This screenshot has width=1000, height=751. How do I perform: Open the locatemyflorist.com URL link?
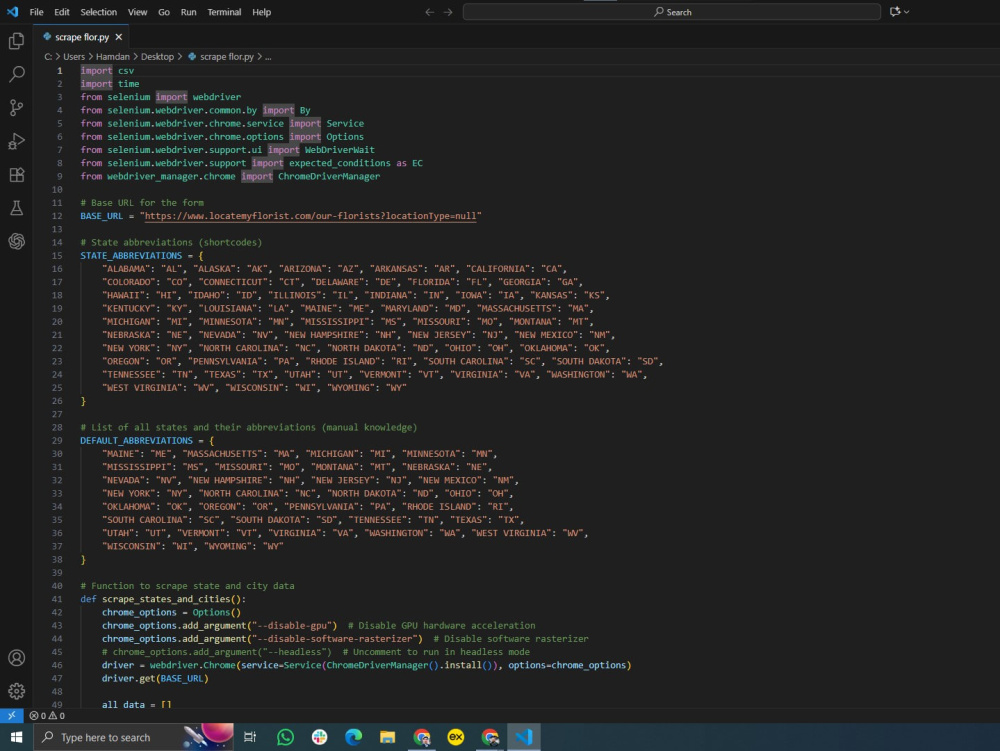310,216
